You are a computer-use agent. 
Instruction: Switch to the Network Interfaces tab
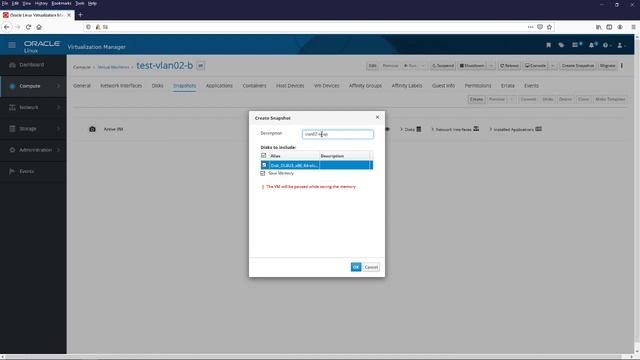[121, 86]
